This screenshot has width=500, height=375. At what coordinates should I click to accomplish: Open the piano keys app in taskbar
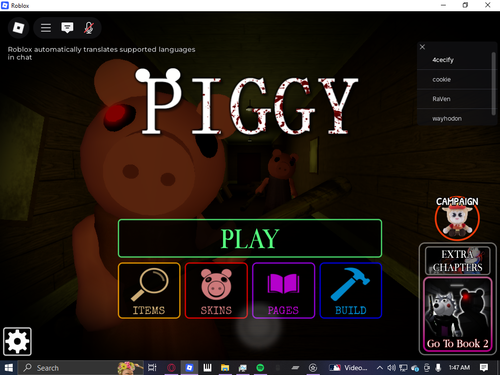pos(207,368)
